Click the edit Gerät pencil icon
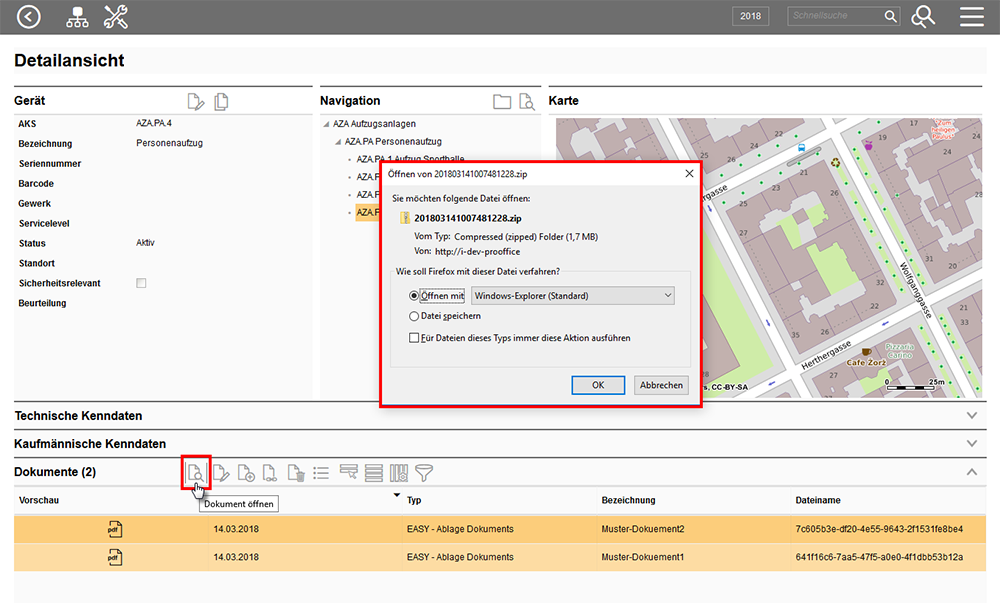The image size is (1000, 603). pos(197,101)
